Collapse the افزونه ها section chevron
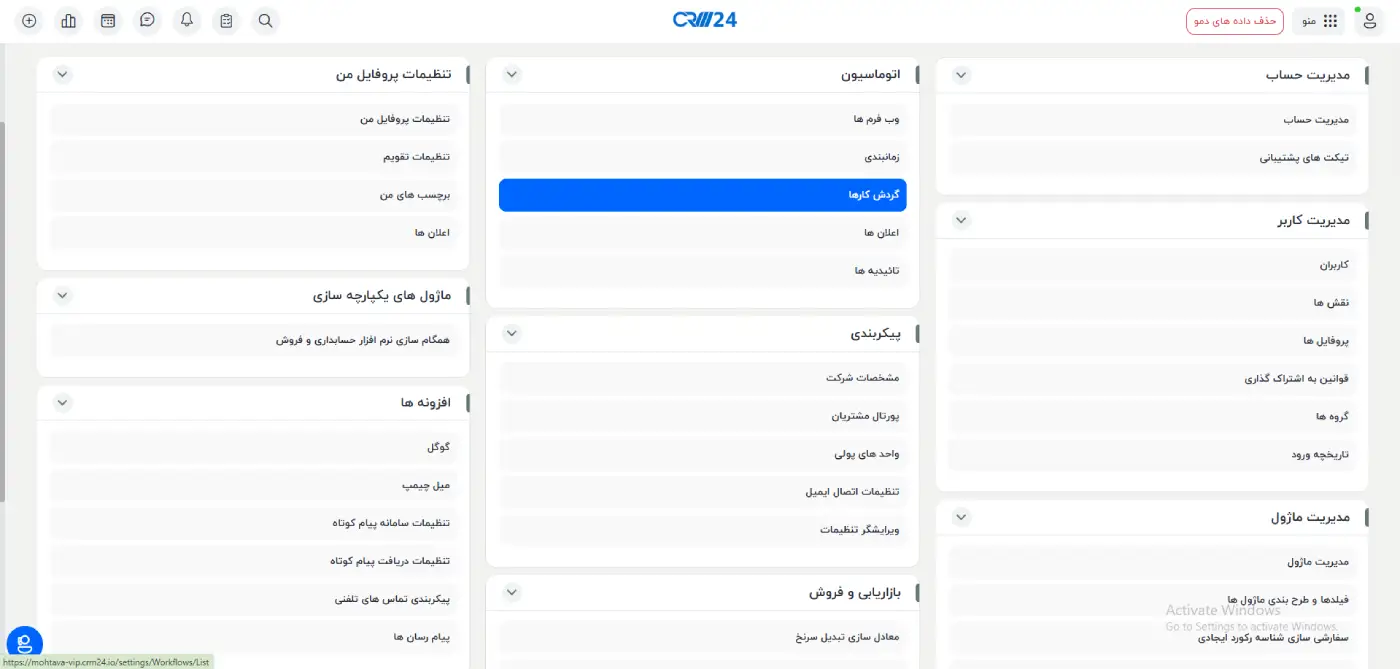This screenshot has height=669, width=1400. [62, 402]
